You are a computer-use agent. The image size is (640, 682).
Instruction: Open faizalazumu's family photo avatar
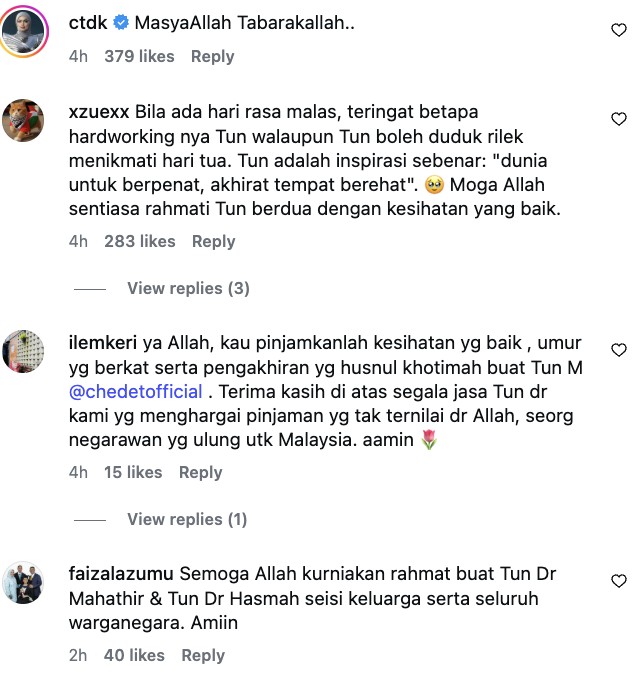[23, 582]
